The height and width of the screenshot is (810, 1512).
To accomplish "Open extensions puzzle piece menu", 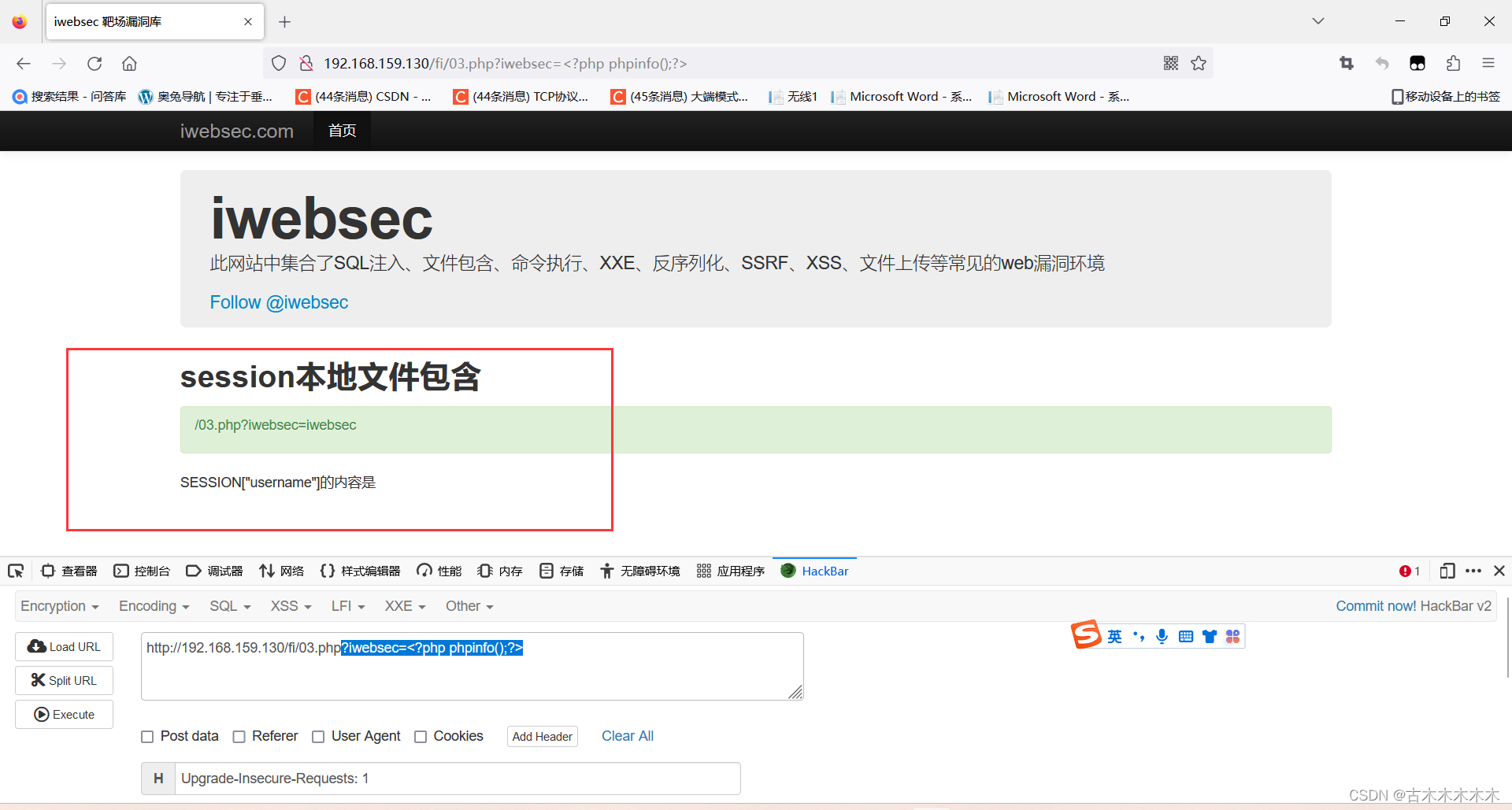I will (x=1453, y=64).
